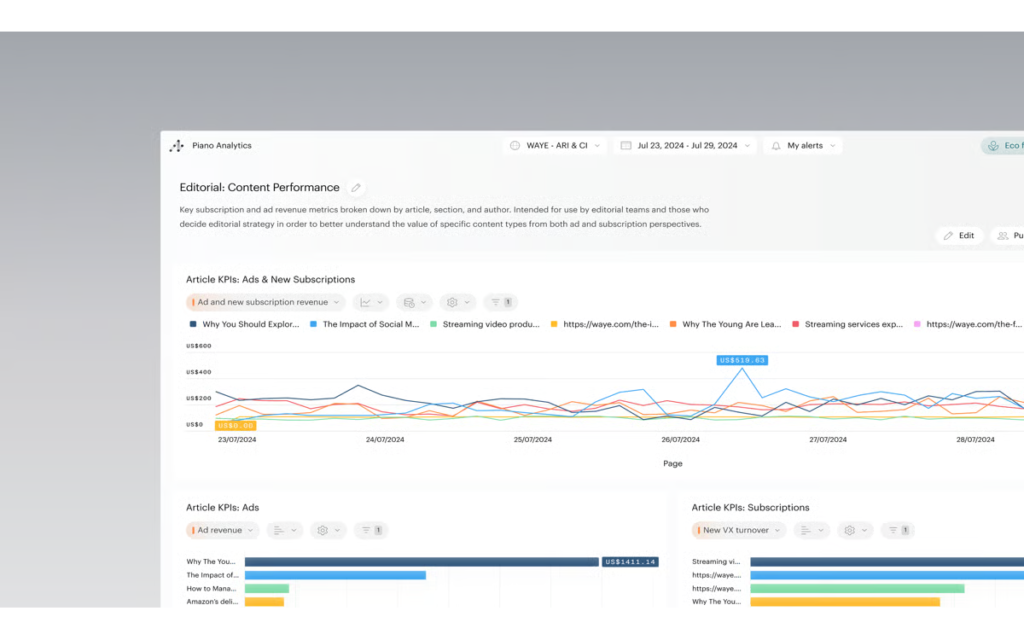Click the How to Mana... bar in the Ads chart

tap(266, 588)
